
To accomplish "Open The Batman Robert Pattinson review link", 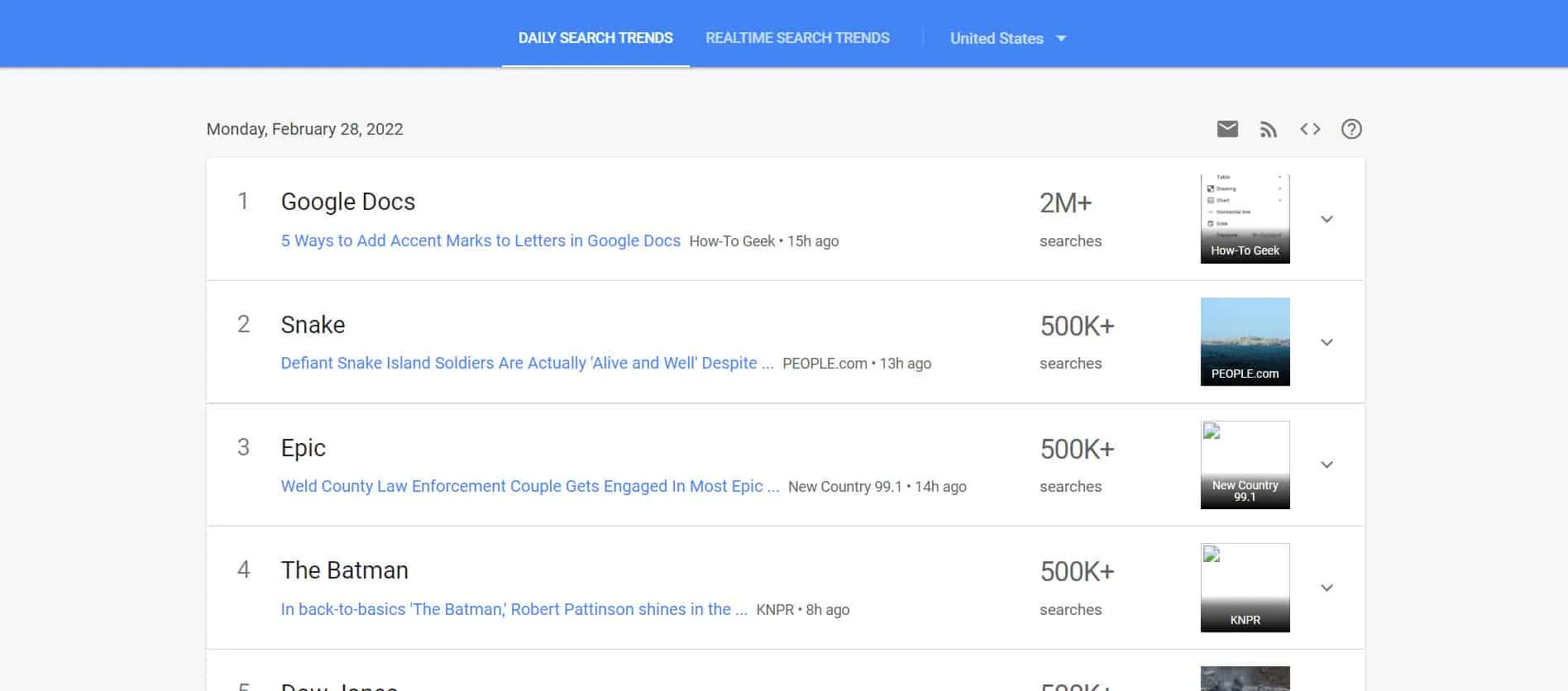I will point(514,609).
